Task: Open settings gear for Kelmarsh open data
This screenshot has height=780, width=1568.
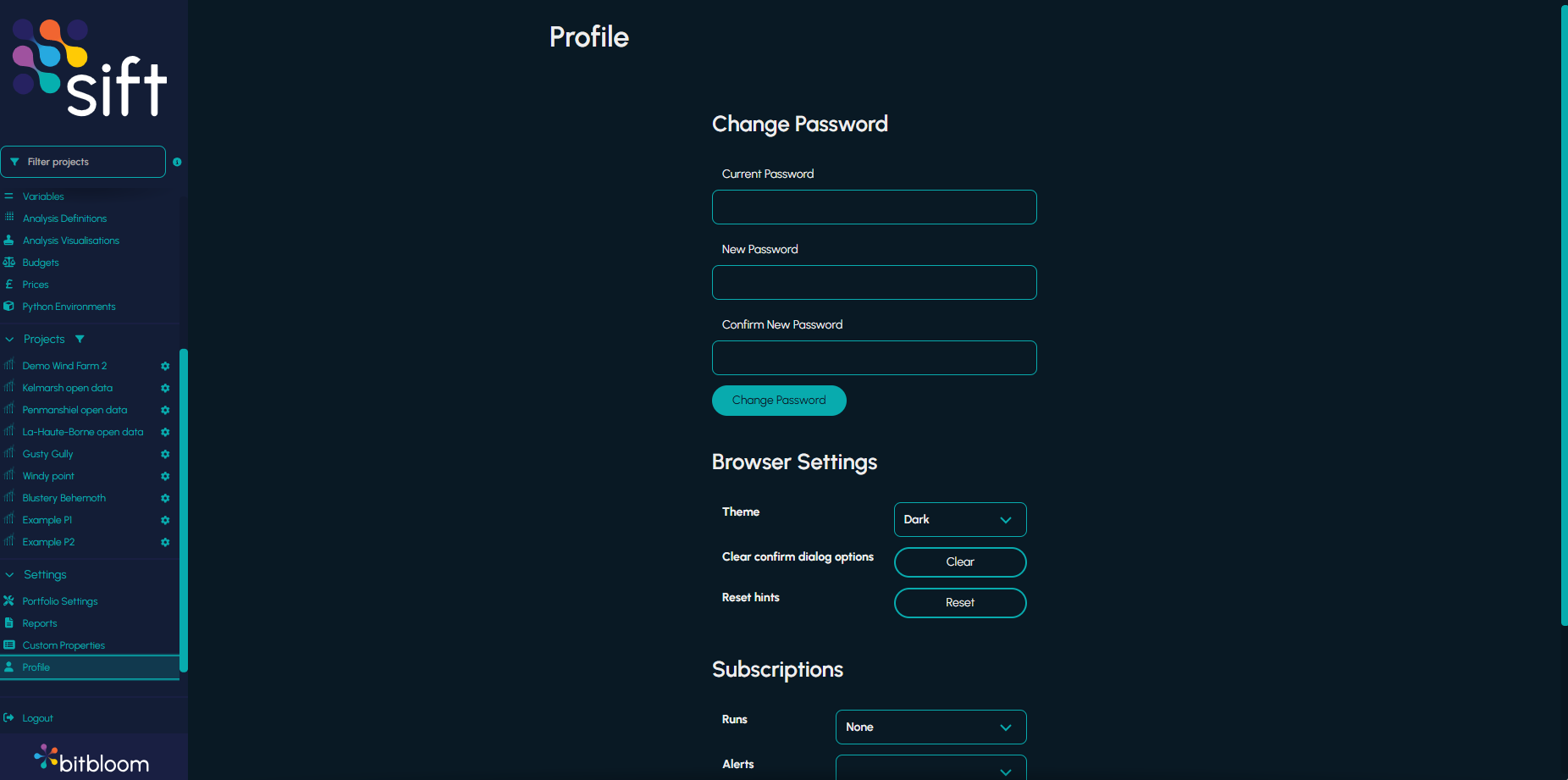Action: click(165, 388)
